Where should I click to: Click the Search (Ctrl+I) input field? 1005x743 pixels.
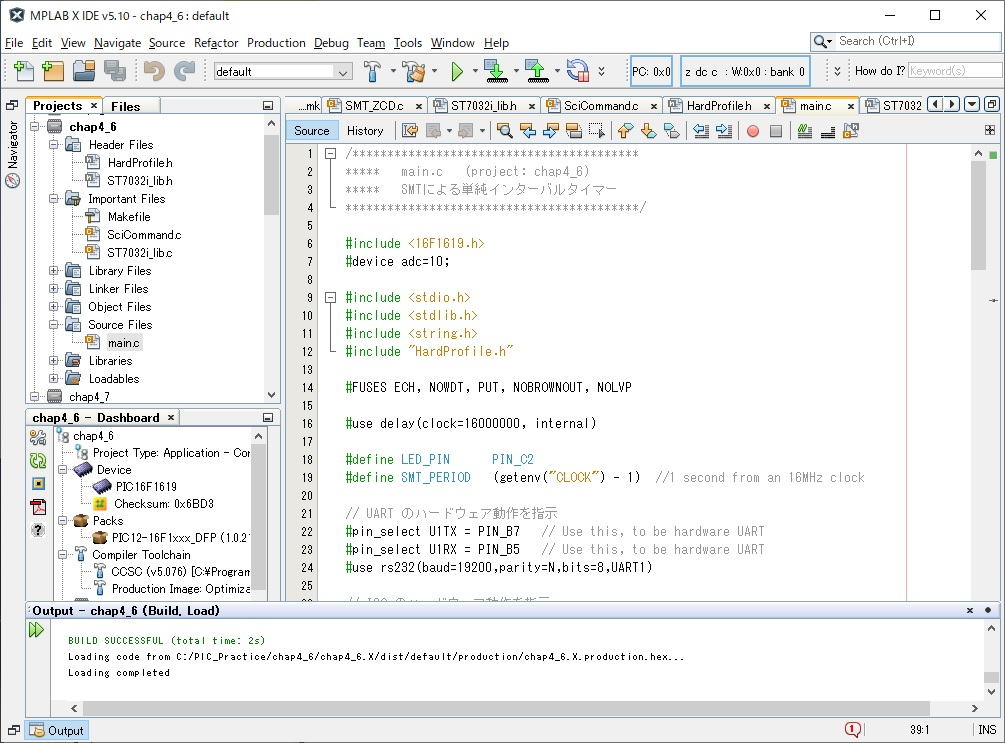[x=918, y=42]
